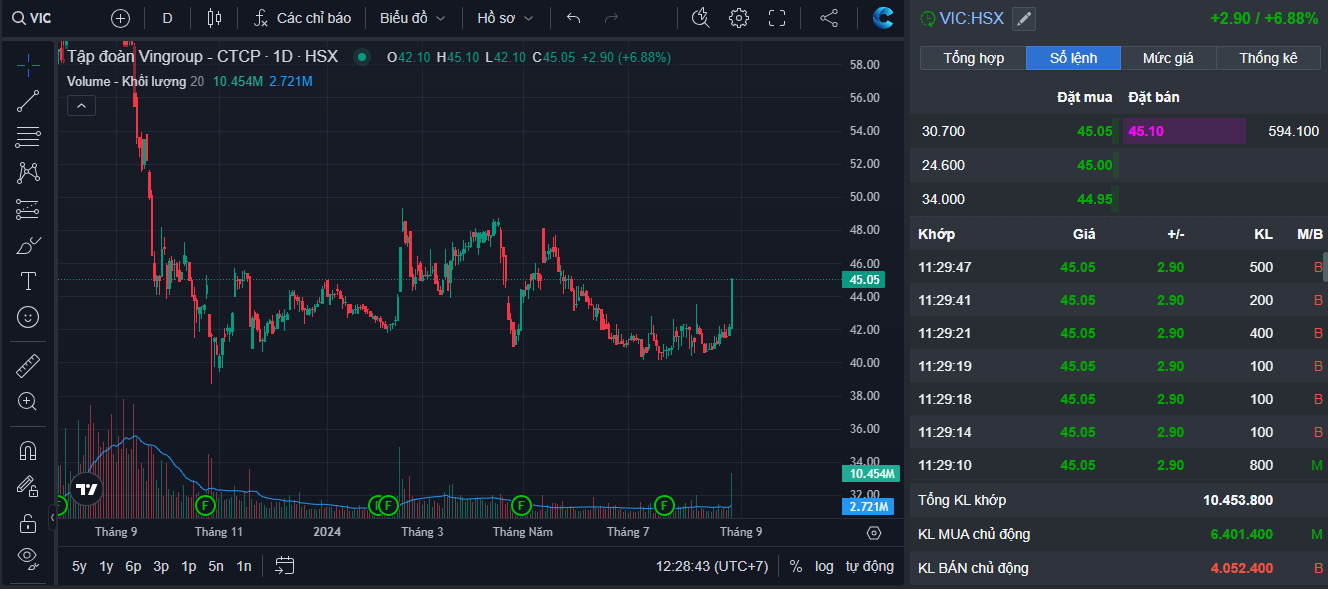Open the go to date calendar icon
This screenshot has width=1328, height=589.
tap(285, 566)
